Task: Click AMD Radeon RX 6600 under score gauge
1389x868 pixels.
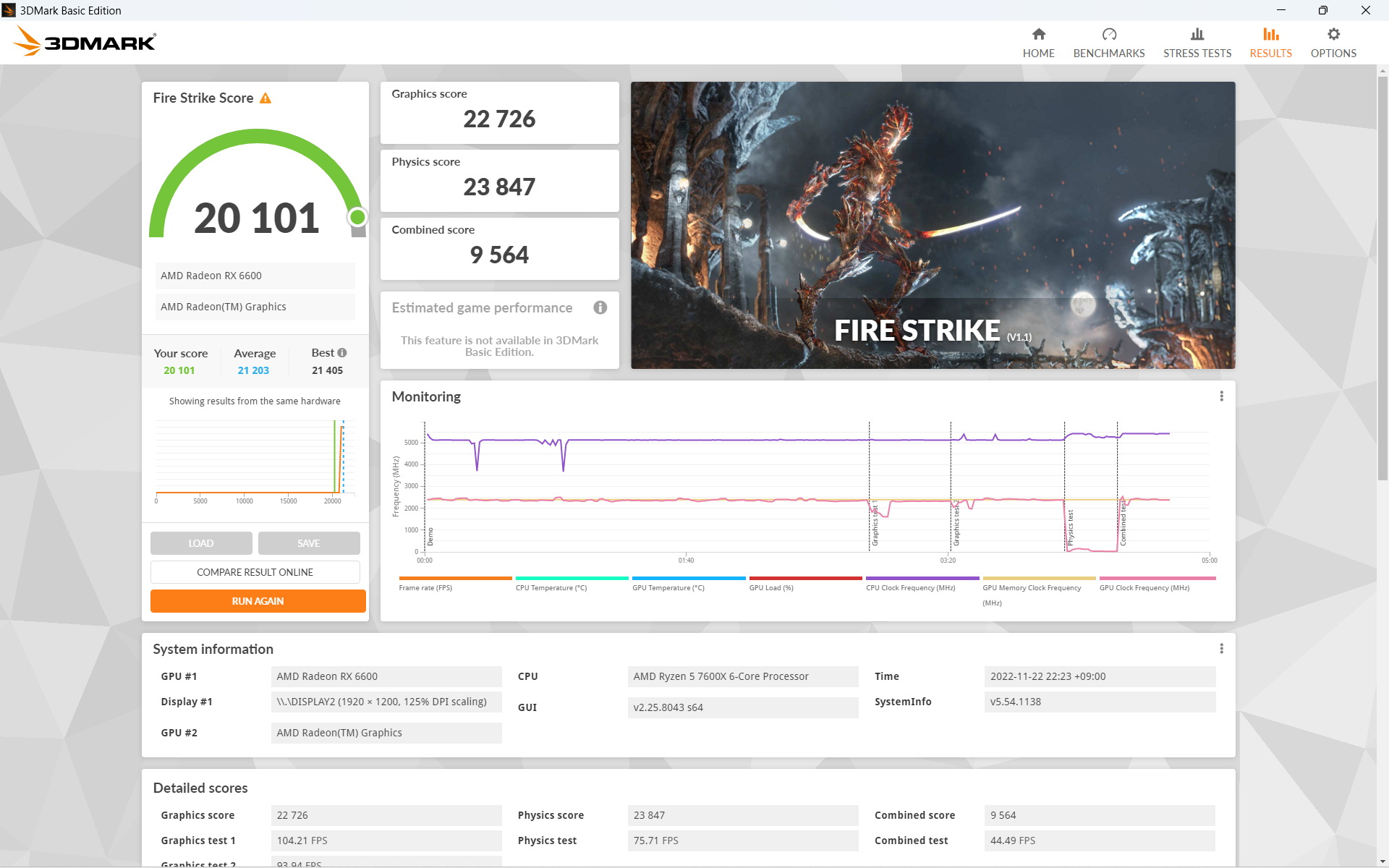Action: pos(255,276)
